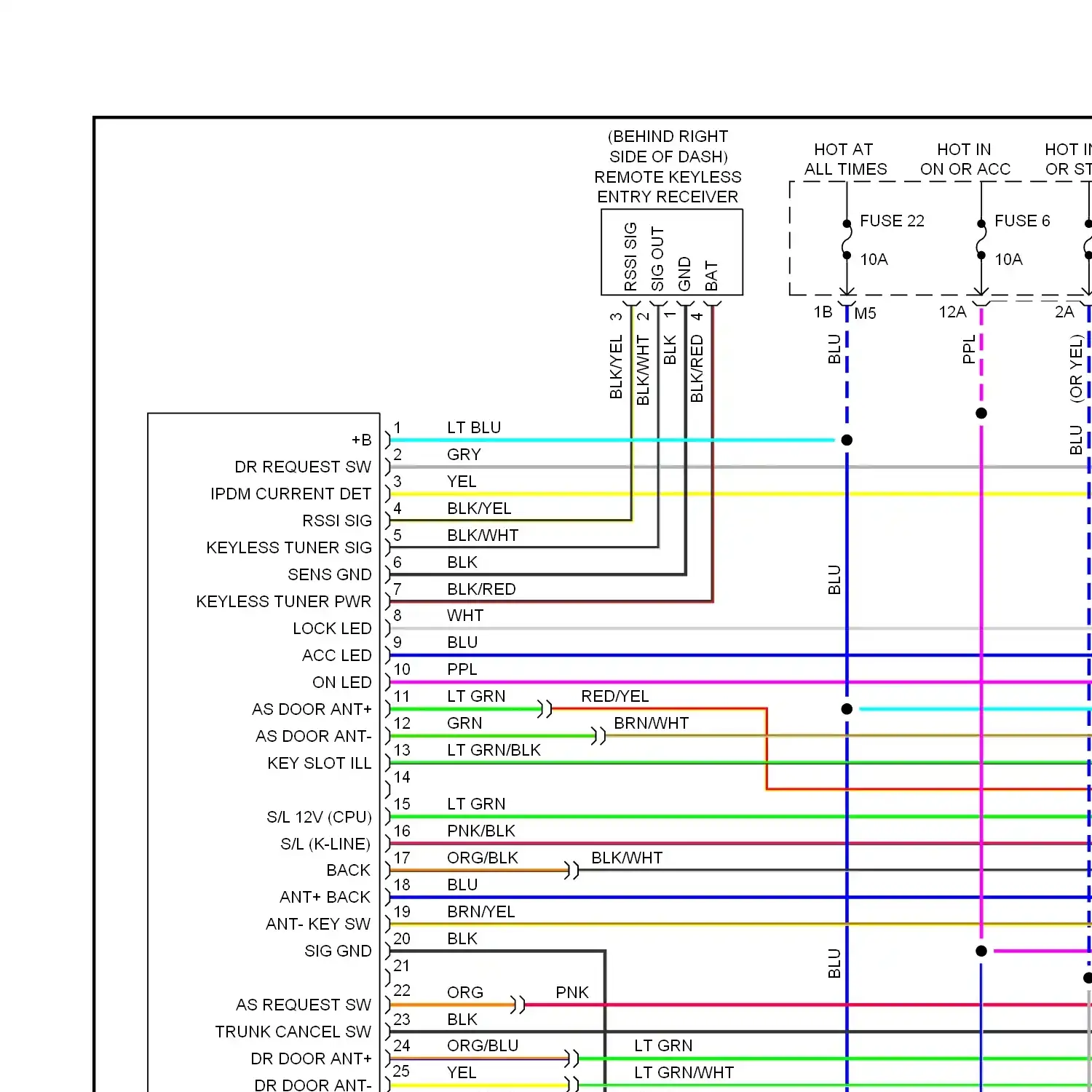
Task: Click the RED/YEL wire label
Action: 615,696
